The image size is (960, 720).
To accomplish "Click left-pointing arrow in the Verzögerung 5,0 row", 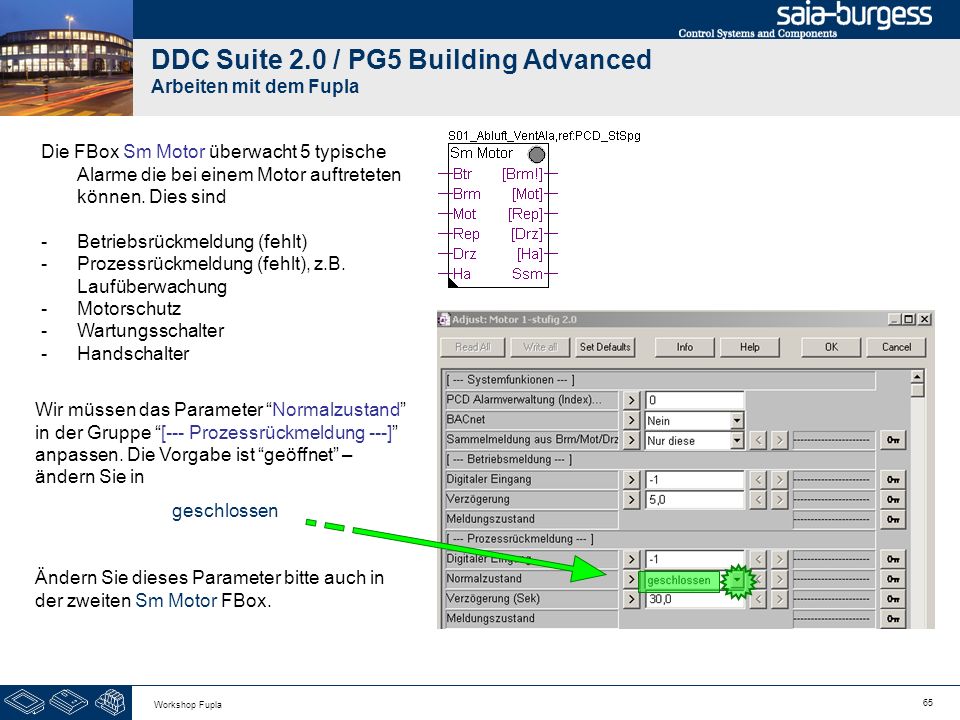I will pos(758,500).
